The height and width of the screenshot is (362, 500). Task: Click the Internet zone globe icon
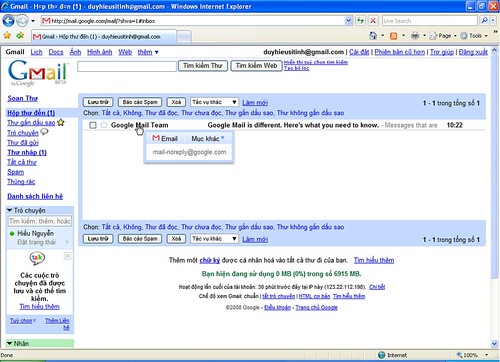(382, 355)
